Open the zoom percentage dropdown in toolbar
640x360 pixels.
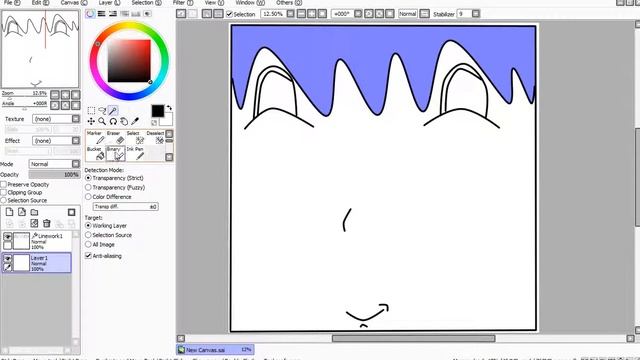click(x=290, y=14)
